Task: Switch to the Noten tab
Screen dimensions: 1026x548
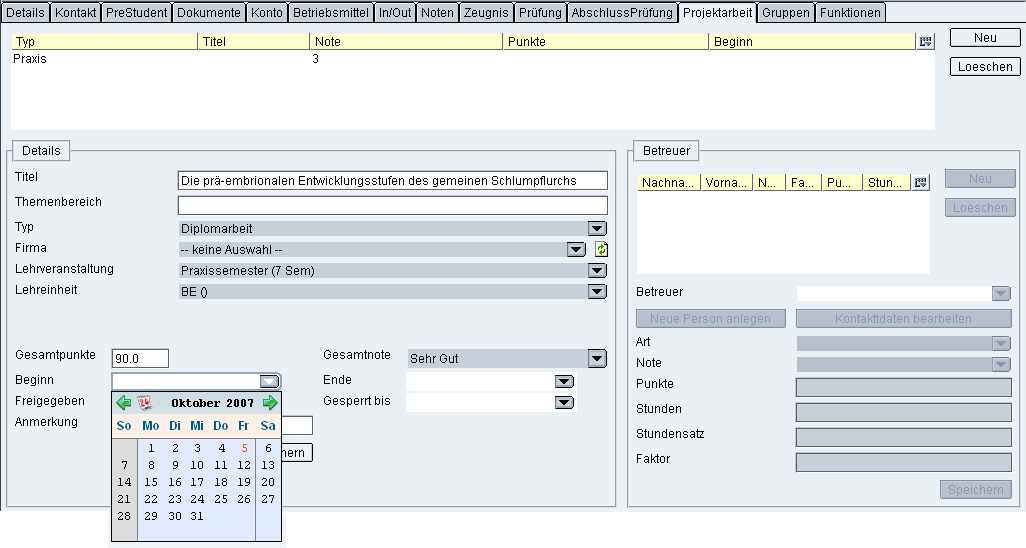Action: 437,13
